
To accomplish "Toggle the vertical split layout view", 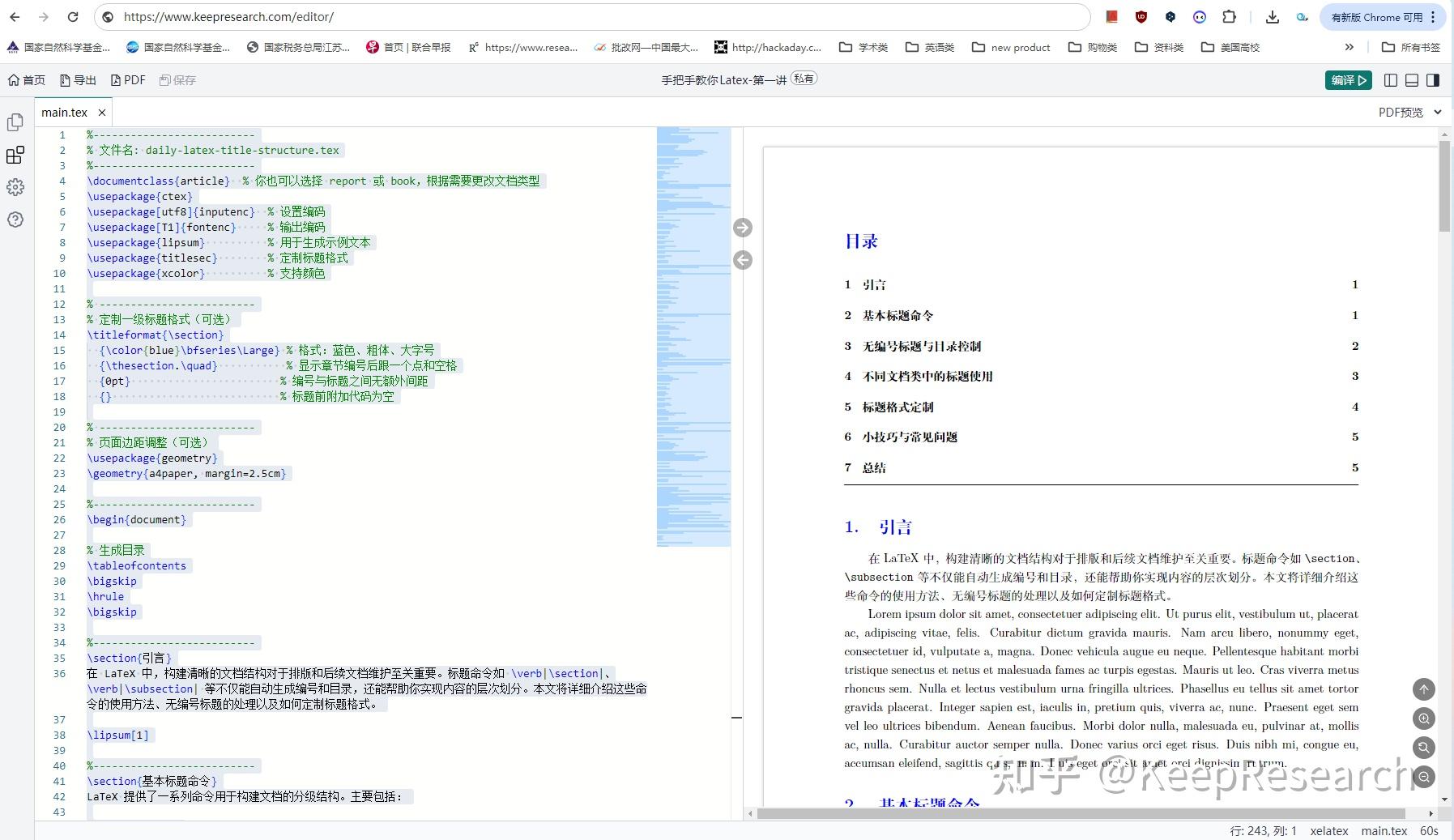I will 1391,79.
